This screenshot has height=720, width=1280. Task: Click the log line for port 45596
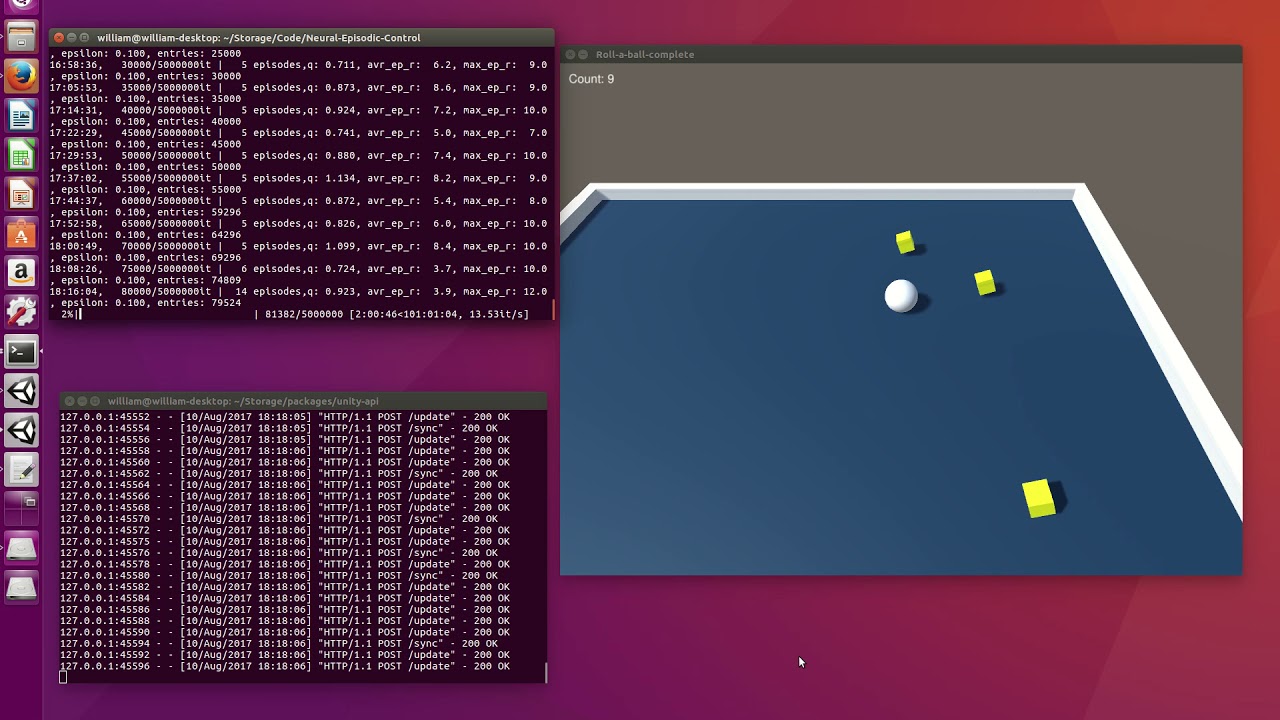[x=285, y=666]
